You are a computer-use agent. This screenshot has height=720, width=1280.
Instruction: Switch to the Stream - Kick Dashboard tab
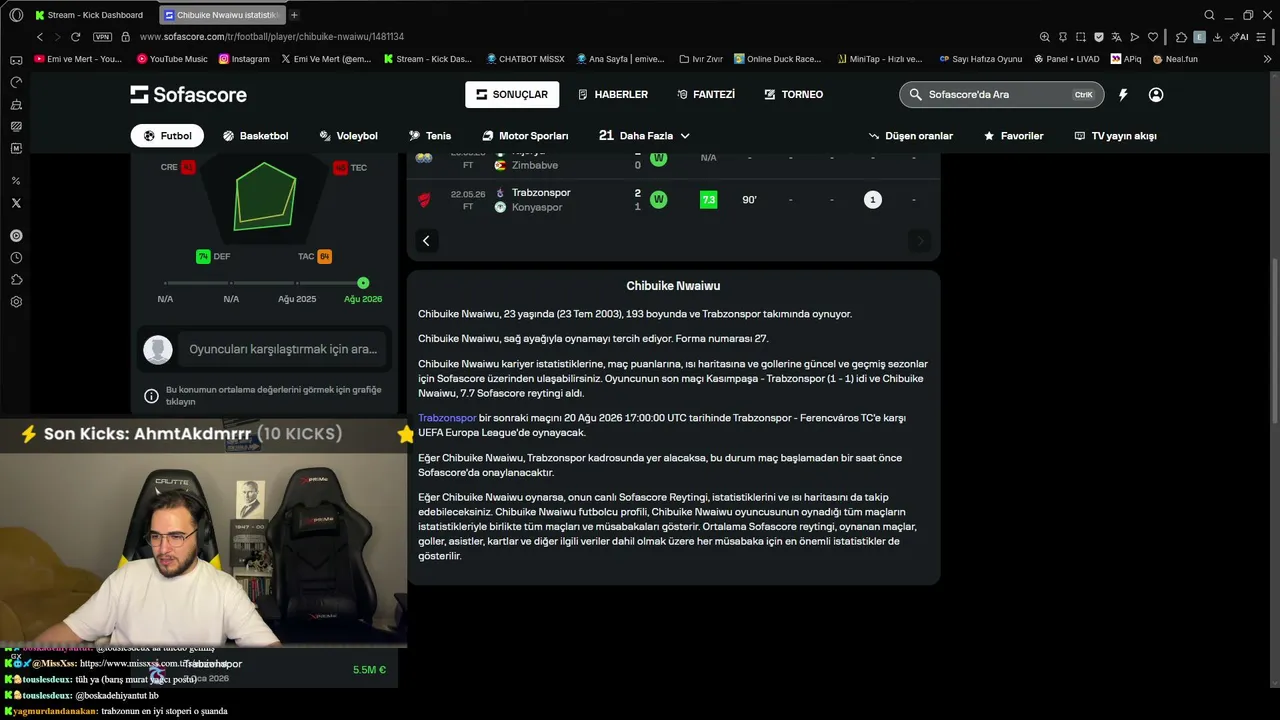[x=89, y=15]
